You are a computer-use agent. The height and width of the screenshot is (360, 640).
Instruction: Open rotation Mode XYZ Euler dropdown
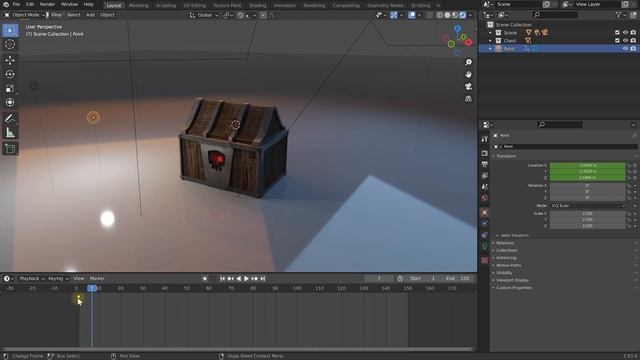click(587, 206)
